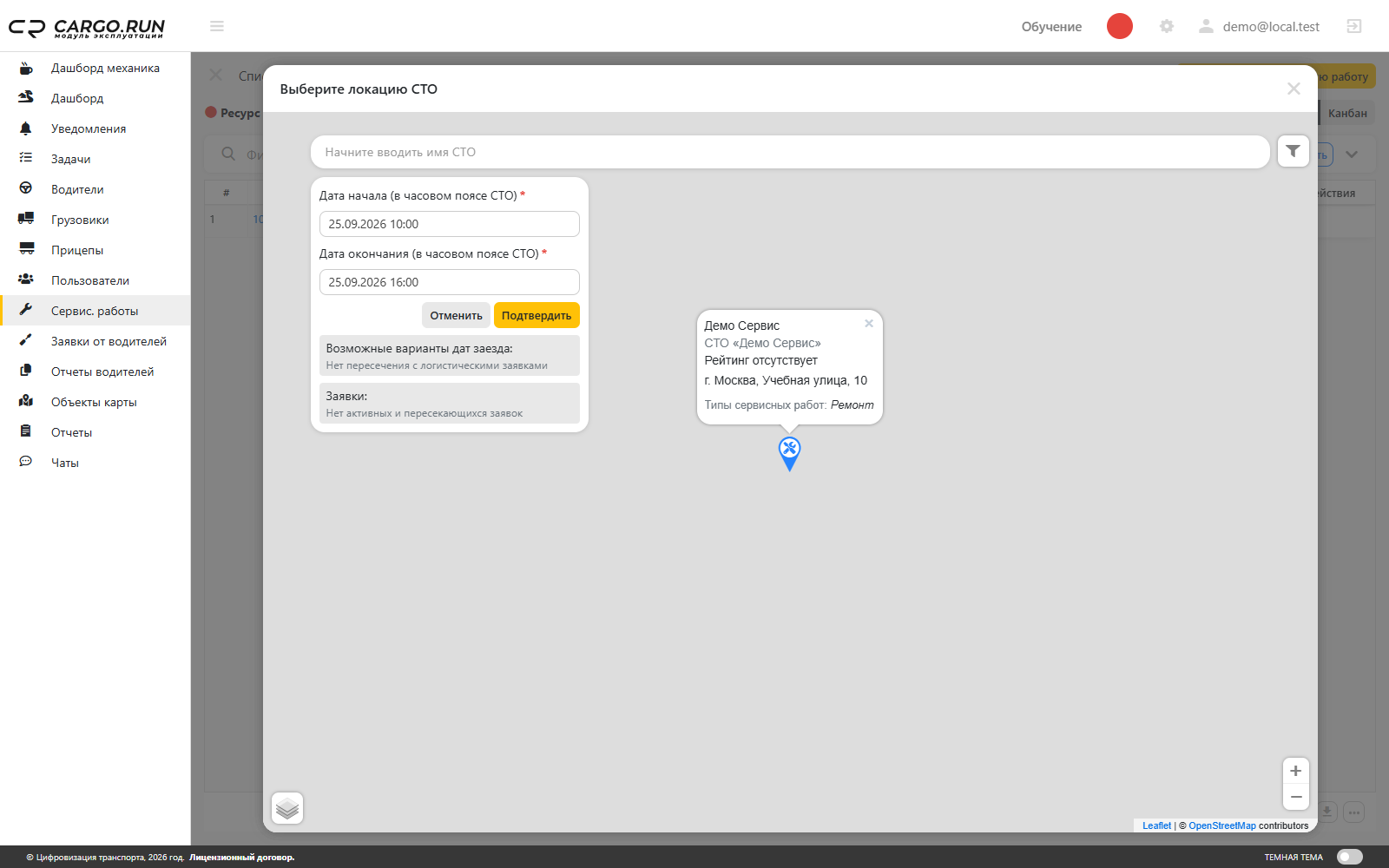Screen dimensions: 1389x868
Task: Click the Отменить button
Action: pos(456,315)
